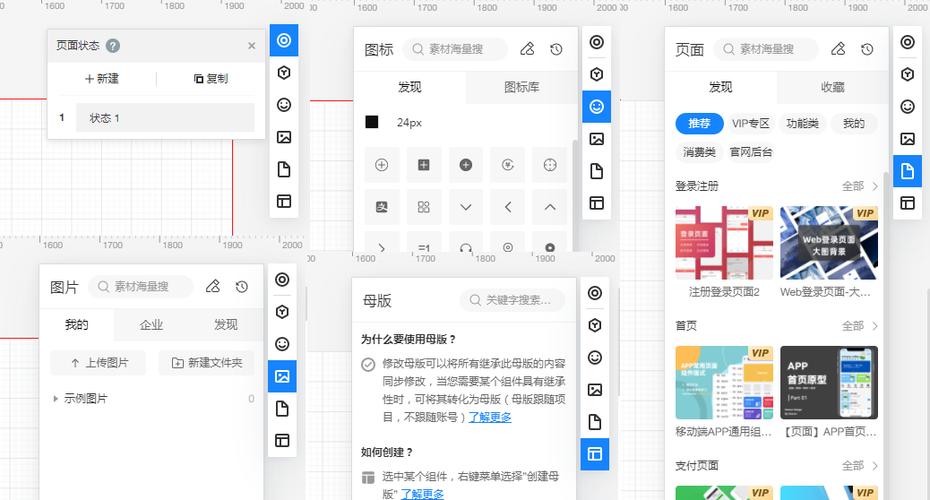Click the search field in the 图片 panel
This screenshot has height=500, width=930.
coord(141,286)
